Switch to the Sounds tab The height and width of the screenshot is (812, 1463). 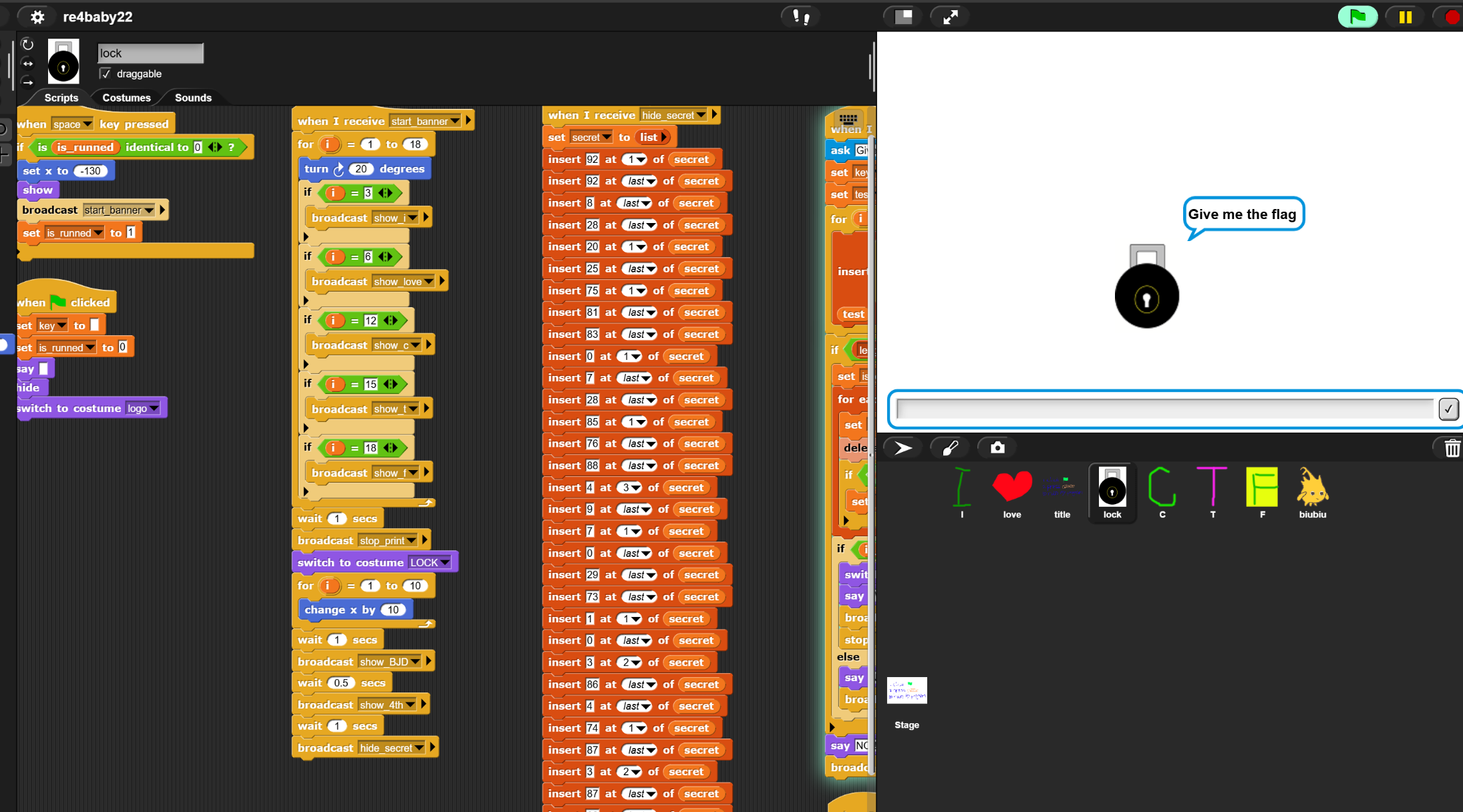click(x=193, y=97)
